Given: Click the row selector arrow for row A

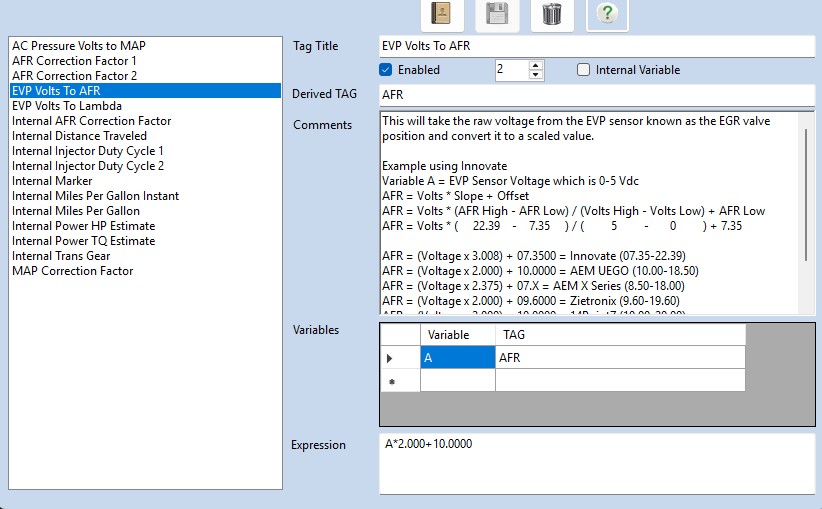Looking at the screenshot, I should pyautogui.click(x=400, y=358).
